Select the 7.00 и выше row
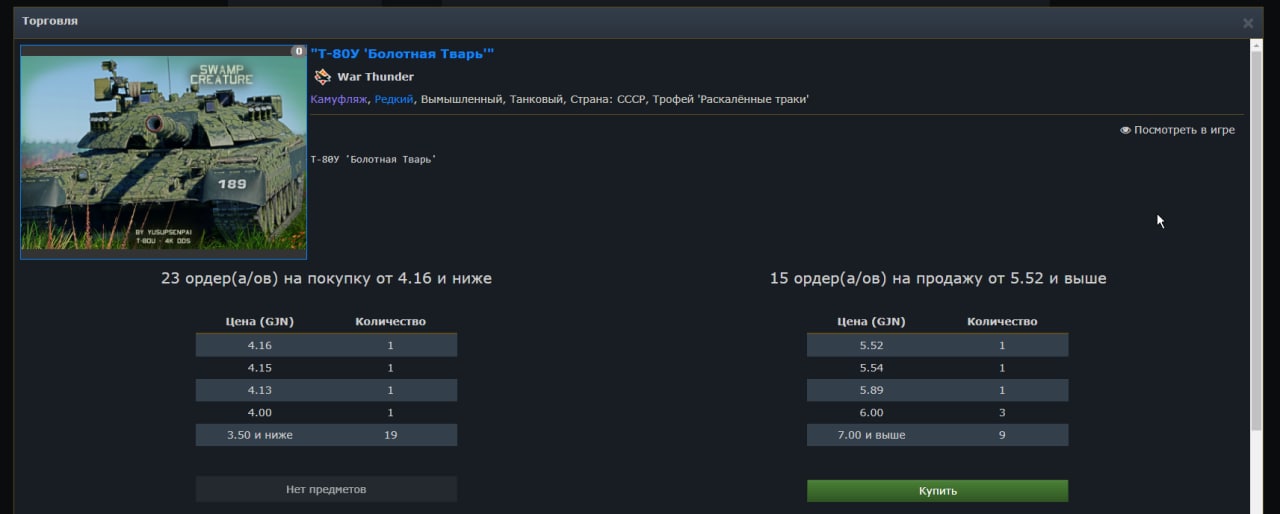This screenshot has height=514, width=1280. point(937,435)
